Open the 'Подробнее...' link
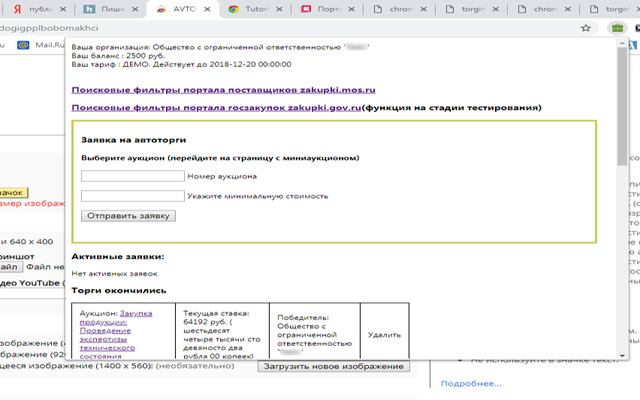Viewport: 640px width, 400px height. coord(471,384)
